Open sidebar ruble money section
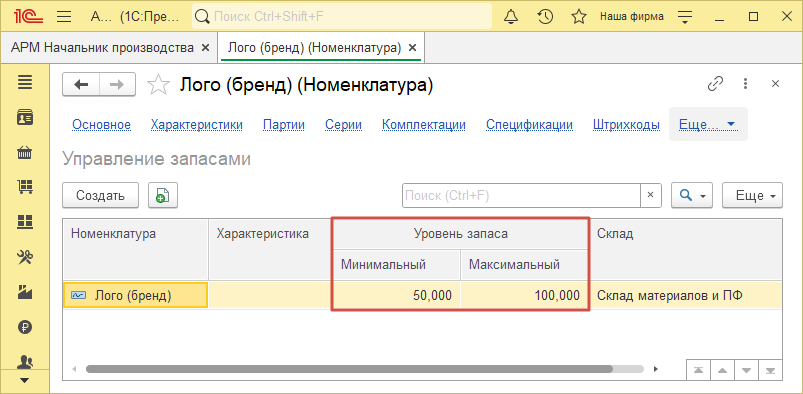The width and height of the screenshot is (803, 394). [25, 327]
